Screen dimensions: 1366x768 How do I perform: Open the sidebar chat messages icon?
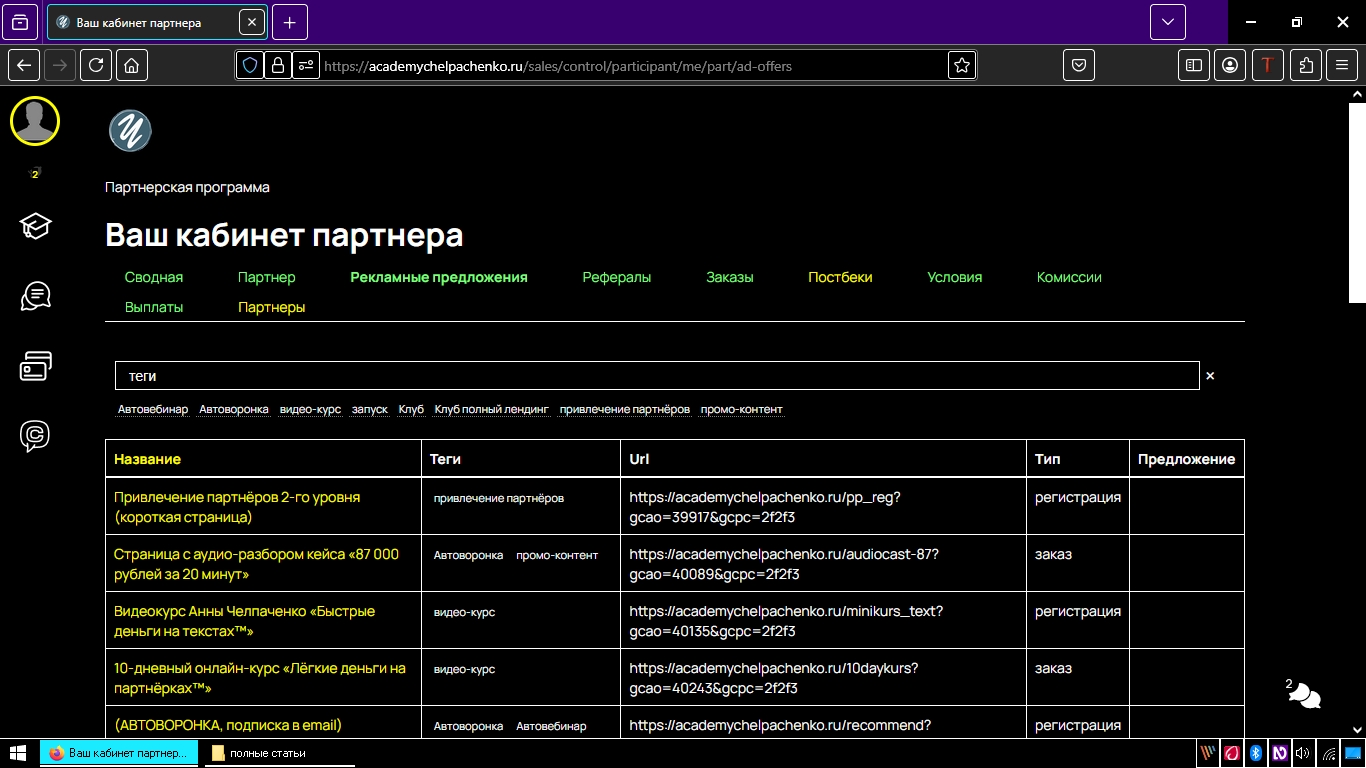35,296
